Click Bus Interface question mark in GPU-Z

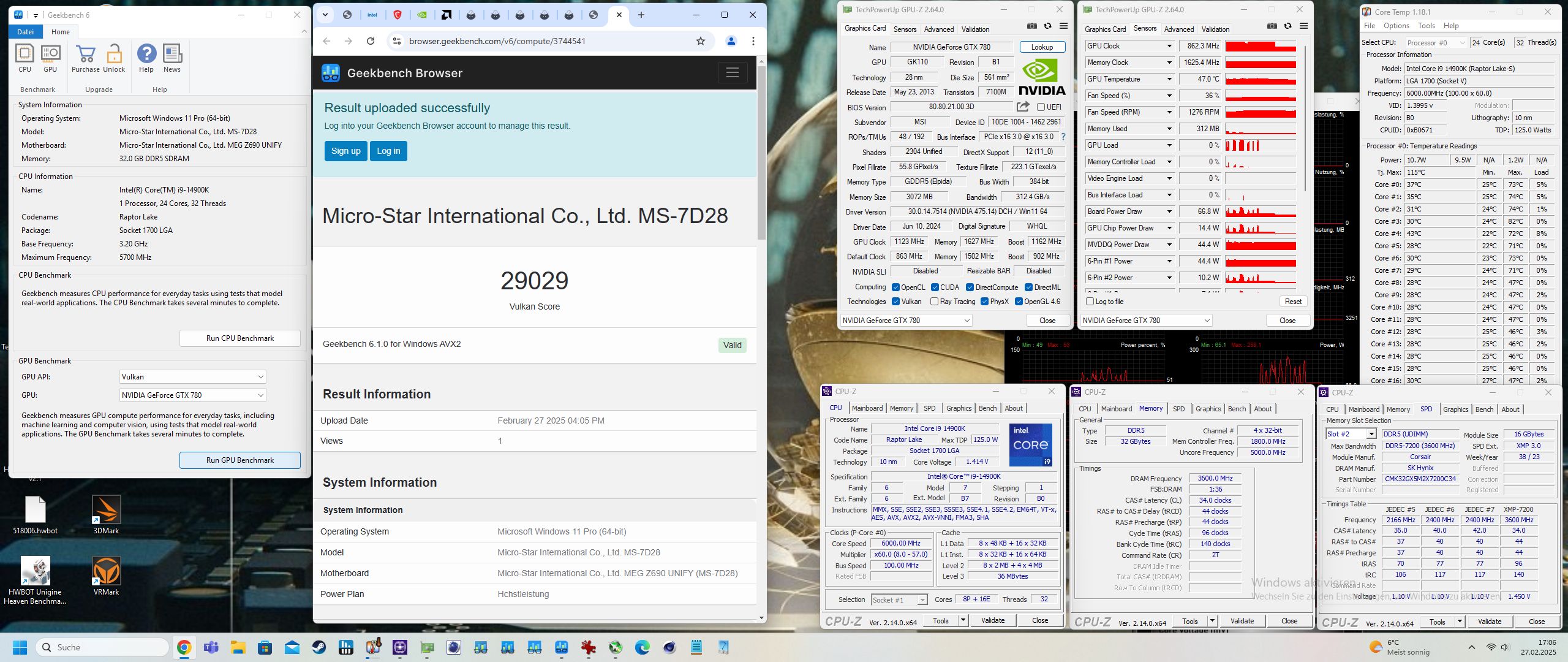[1063, 137]
